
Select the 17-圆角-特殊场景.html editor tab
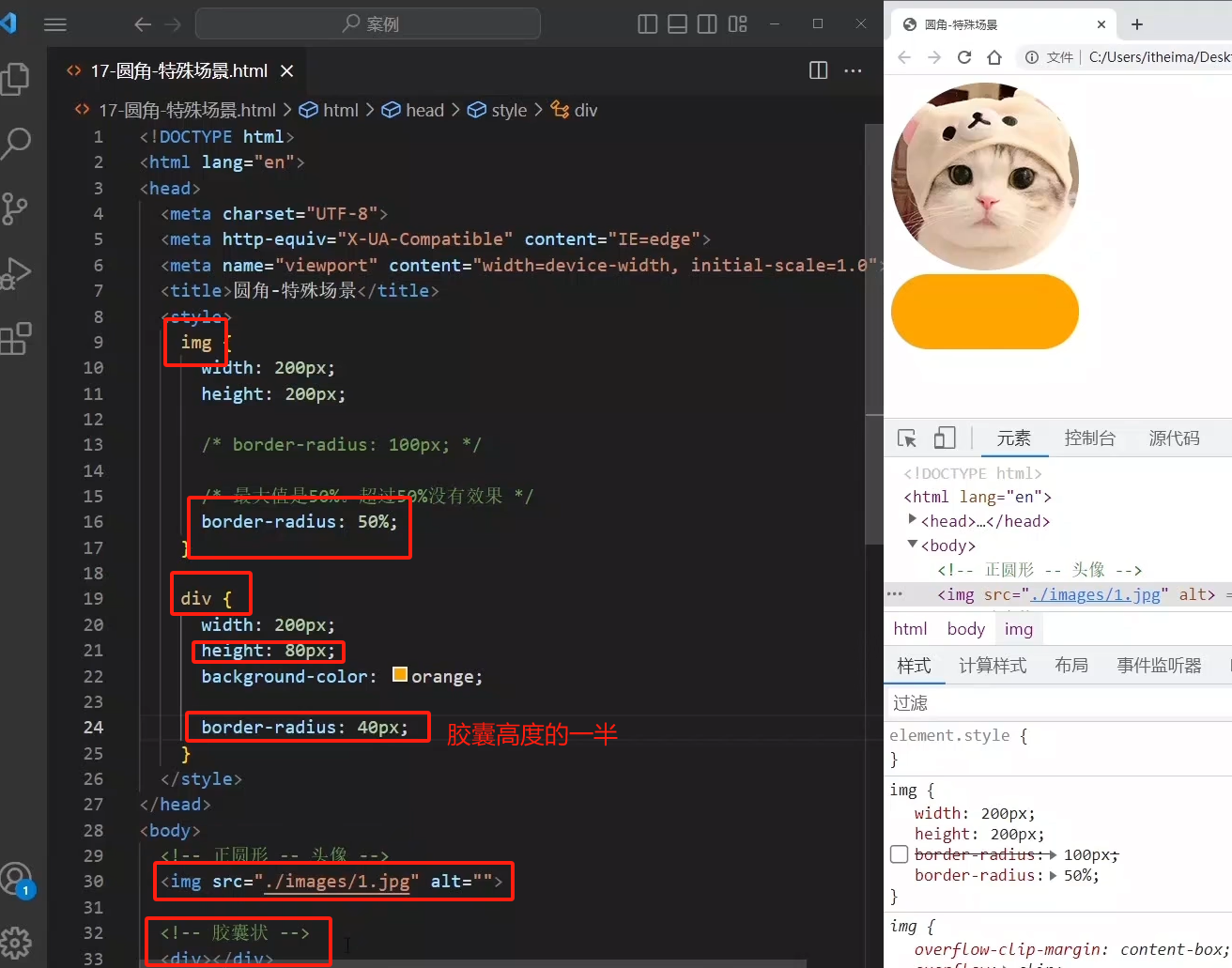178,71
